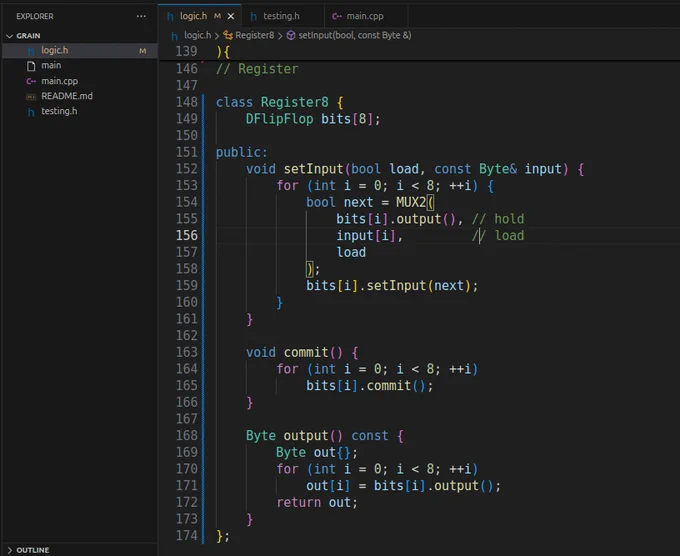
Task: Open the Explorer more actions ellipsis
Action: coord(141,16)
